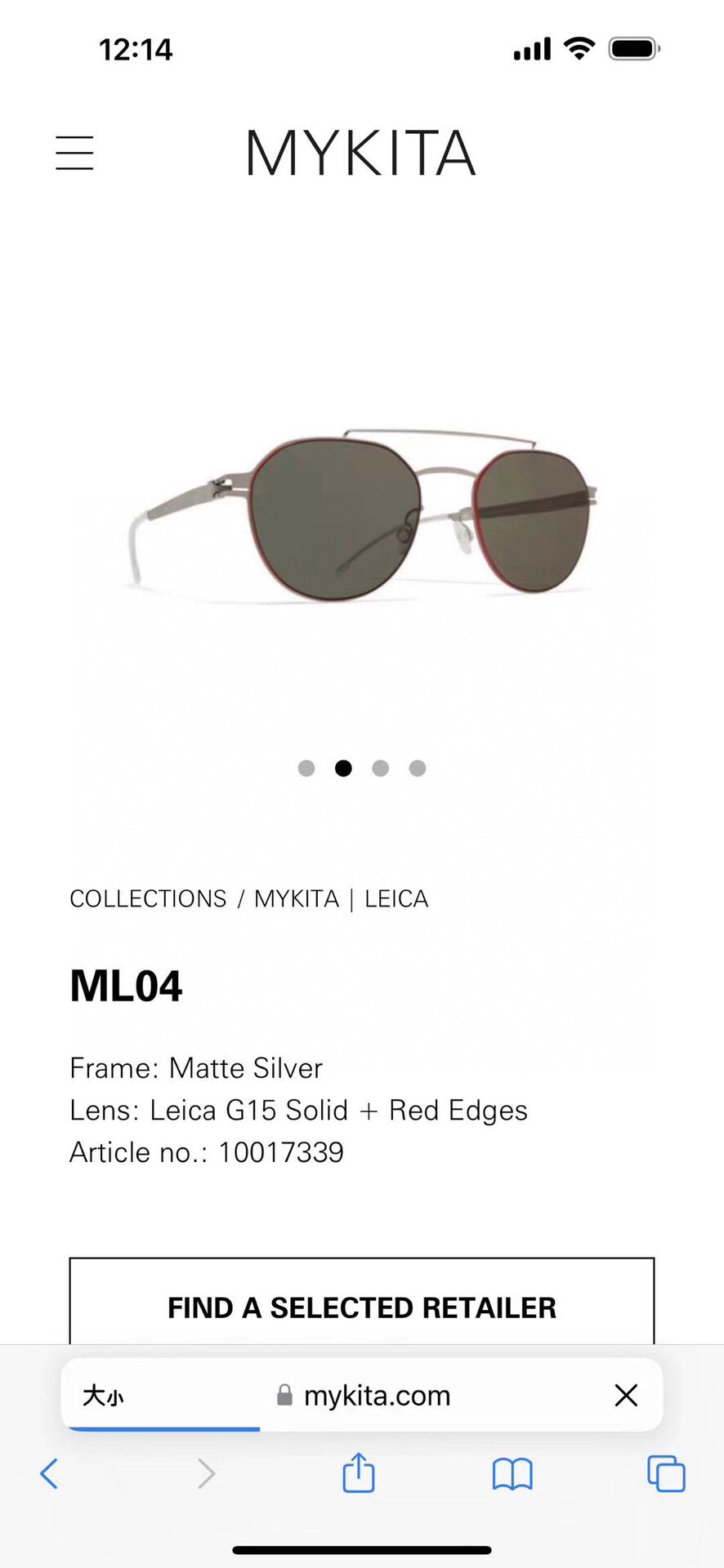Tap the Safari forward arrow

coord(207,1473)
